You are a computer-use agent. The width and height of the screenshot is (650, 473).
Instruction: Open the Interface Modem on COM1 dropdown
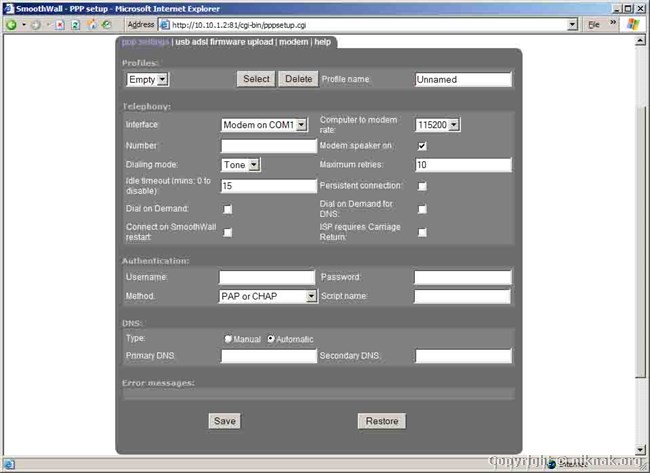coord(264,124)
